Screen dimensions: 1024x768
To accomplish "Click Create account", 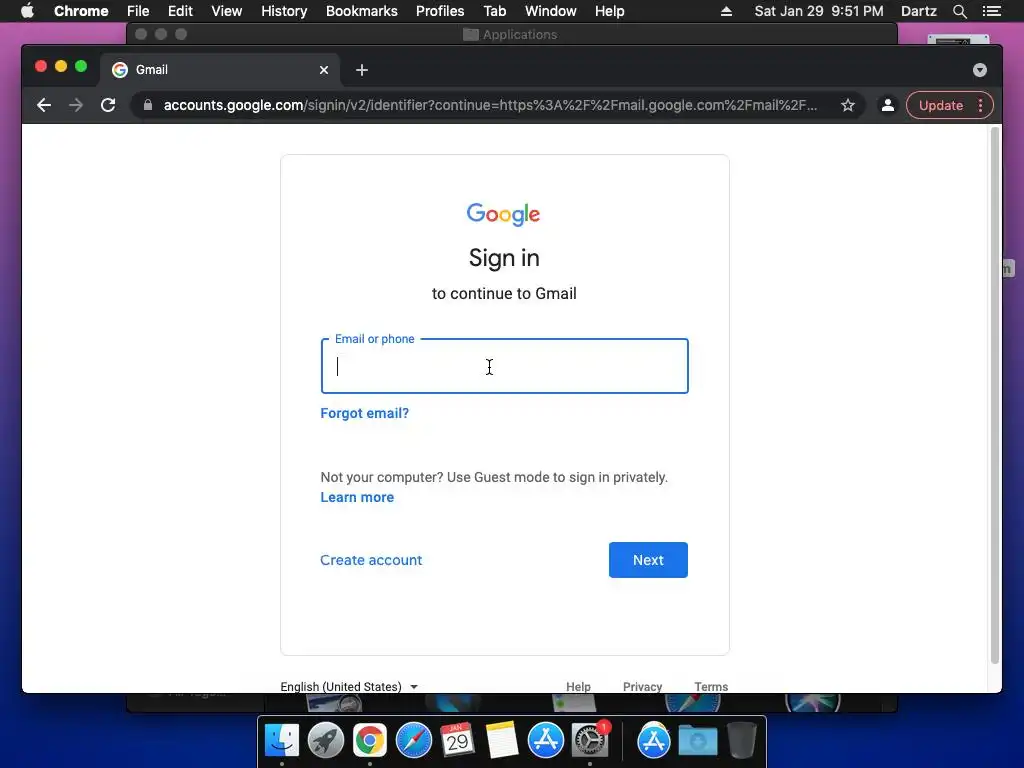I will click(x=371, y=560).
